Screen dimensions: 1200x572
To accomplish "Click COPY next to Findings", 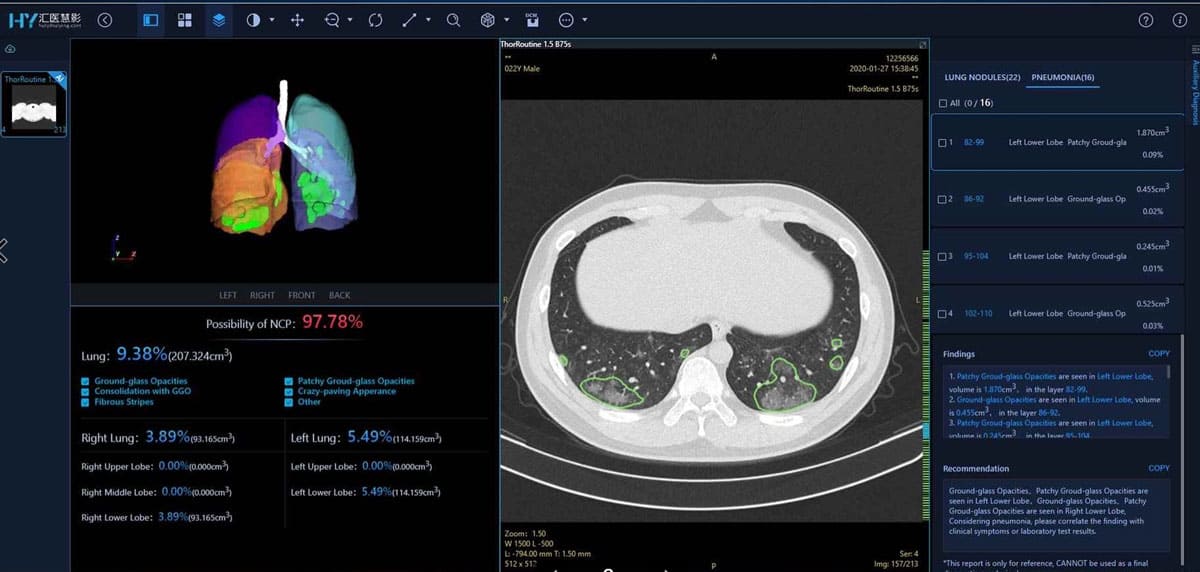I will tap(1158, 354).
